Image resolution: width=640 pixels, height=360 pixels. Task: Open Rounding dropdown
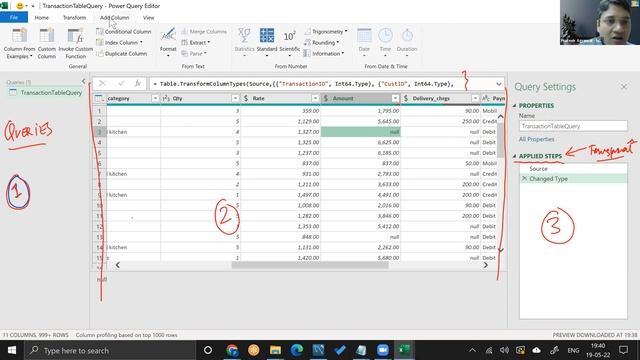point(338,42)
